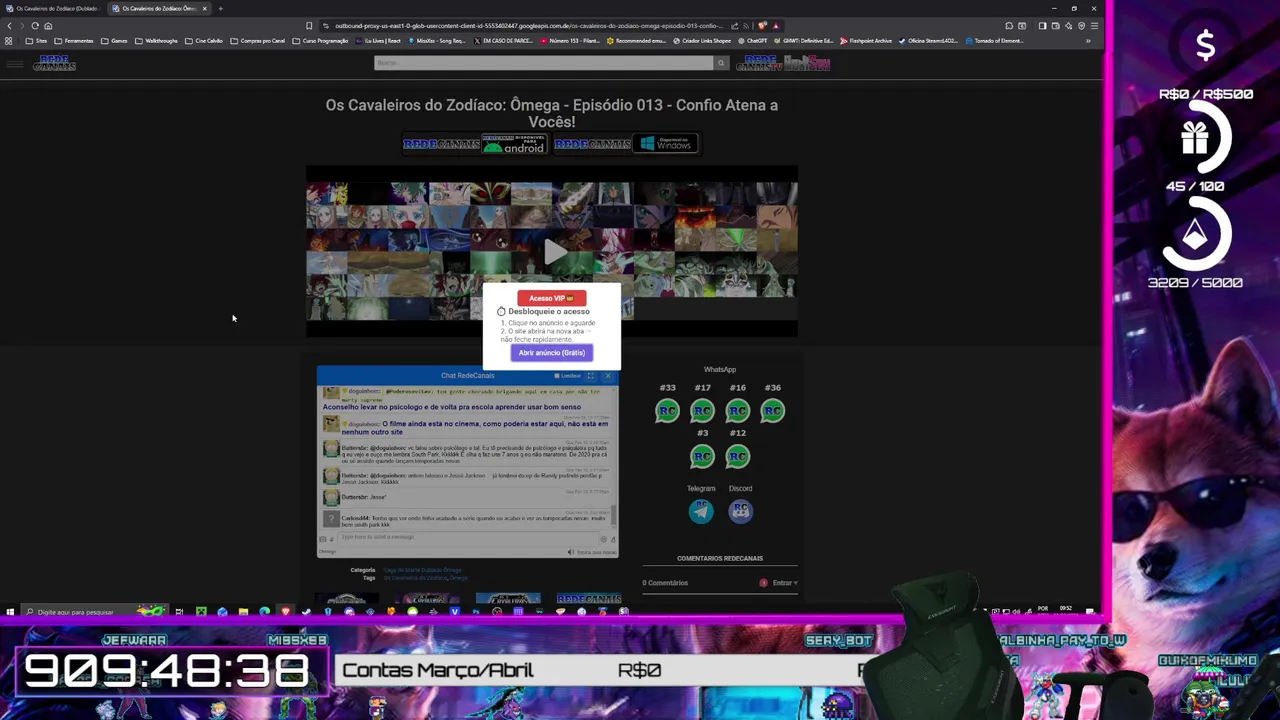Open WhatsApp group #12
This screenshot has height=720, width=1280.
point(737,456)
